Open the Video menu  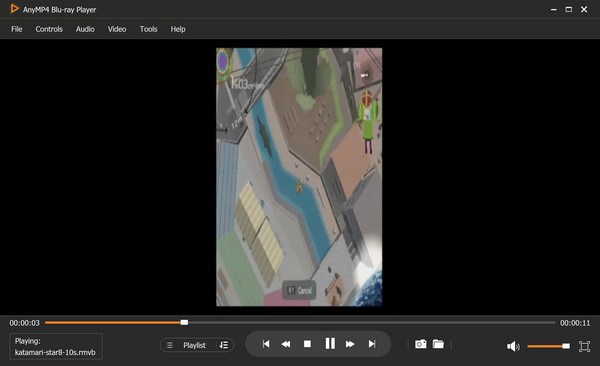[x=117, y=29]
